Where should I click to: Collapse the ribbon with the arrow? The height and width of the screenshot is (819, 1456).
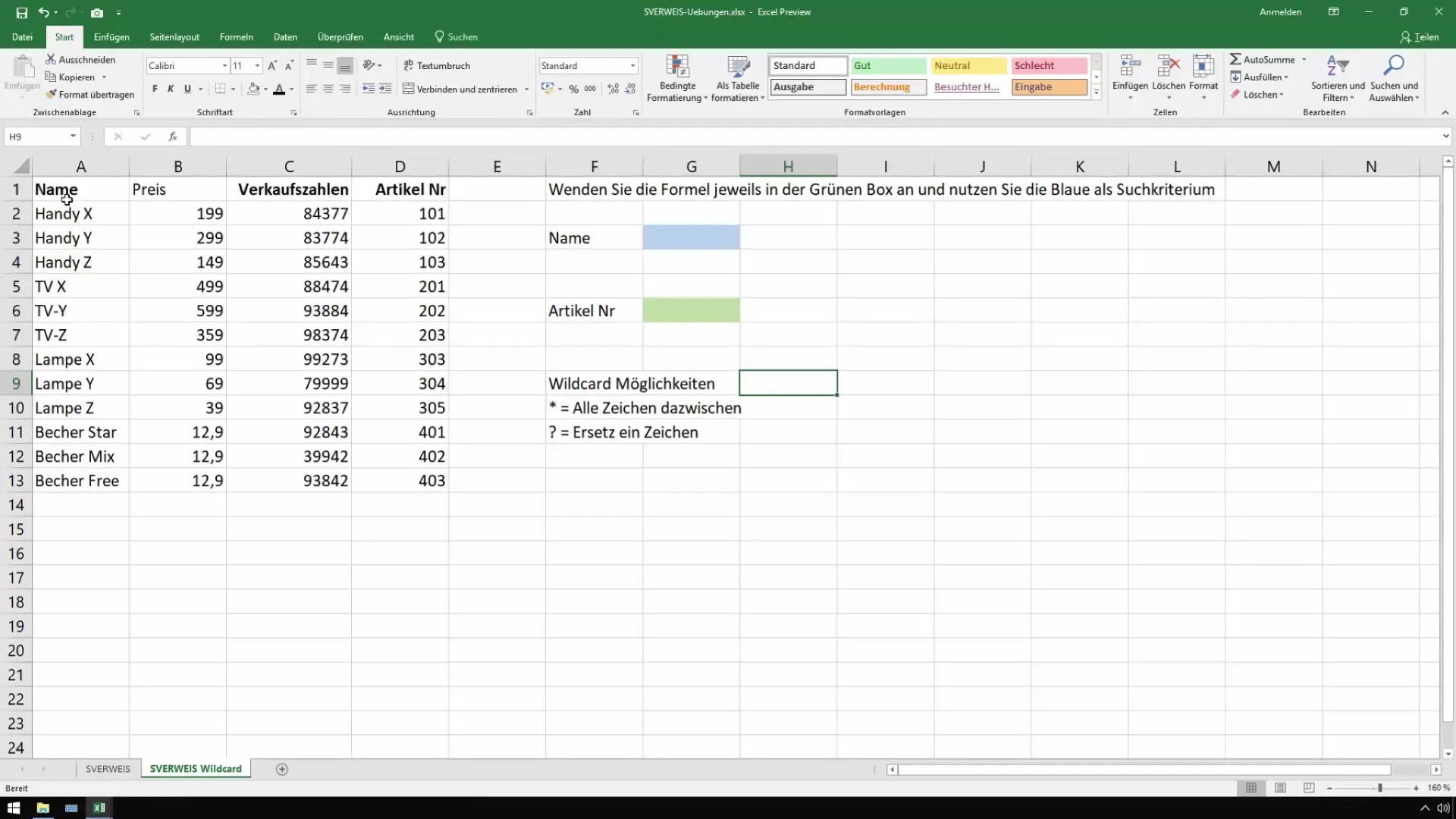(x=1445, y=112)
